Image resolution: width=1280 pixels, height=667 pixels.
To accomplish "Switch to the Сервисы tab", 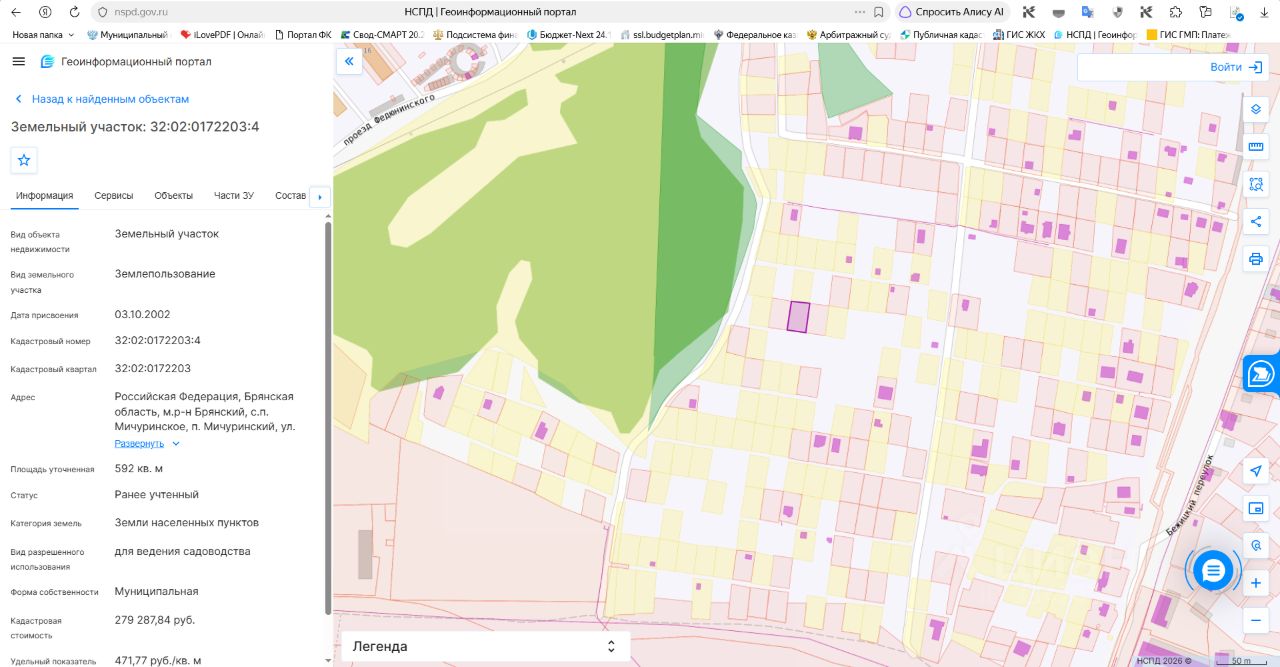I will (x=114, y=195).
